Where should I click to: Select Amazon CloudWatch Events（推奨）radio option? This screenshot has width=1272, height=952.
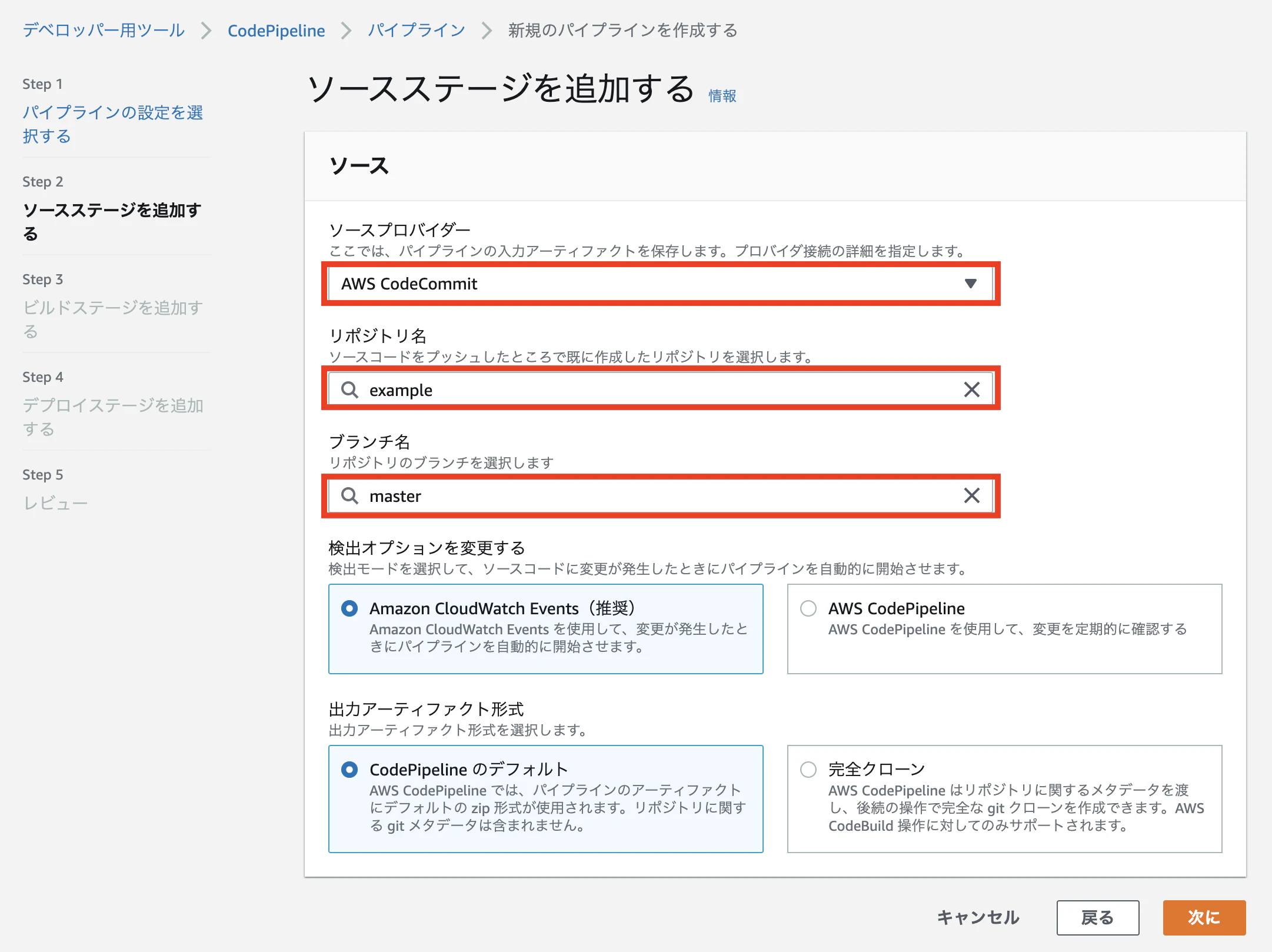click(349, 608)
